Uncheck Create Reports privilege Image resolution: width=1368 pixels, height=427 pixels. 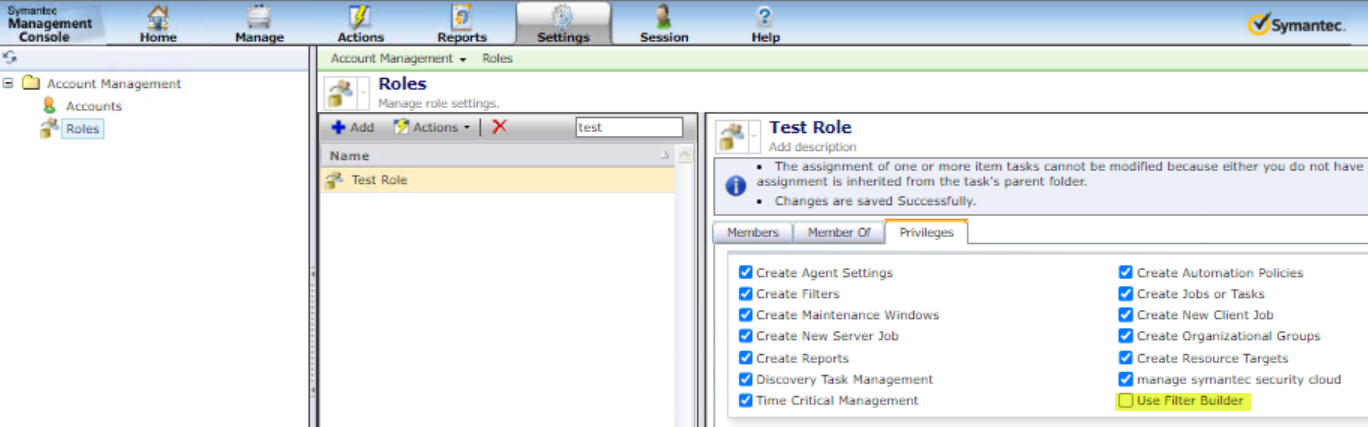[745, 358]
